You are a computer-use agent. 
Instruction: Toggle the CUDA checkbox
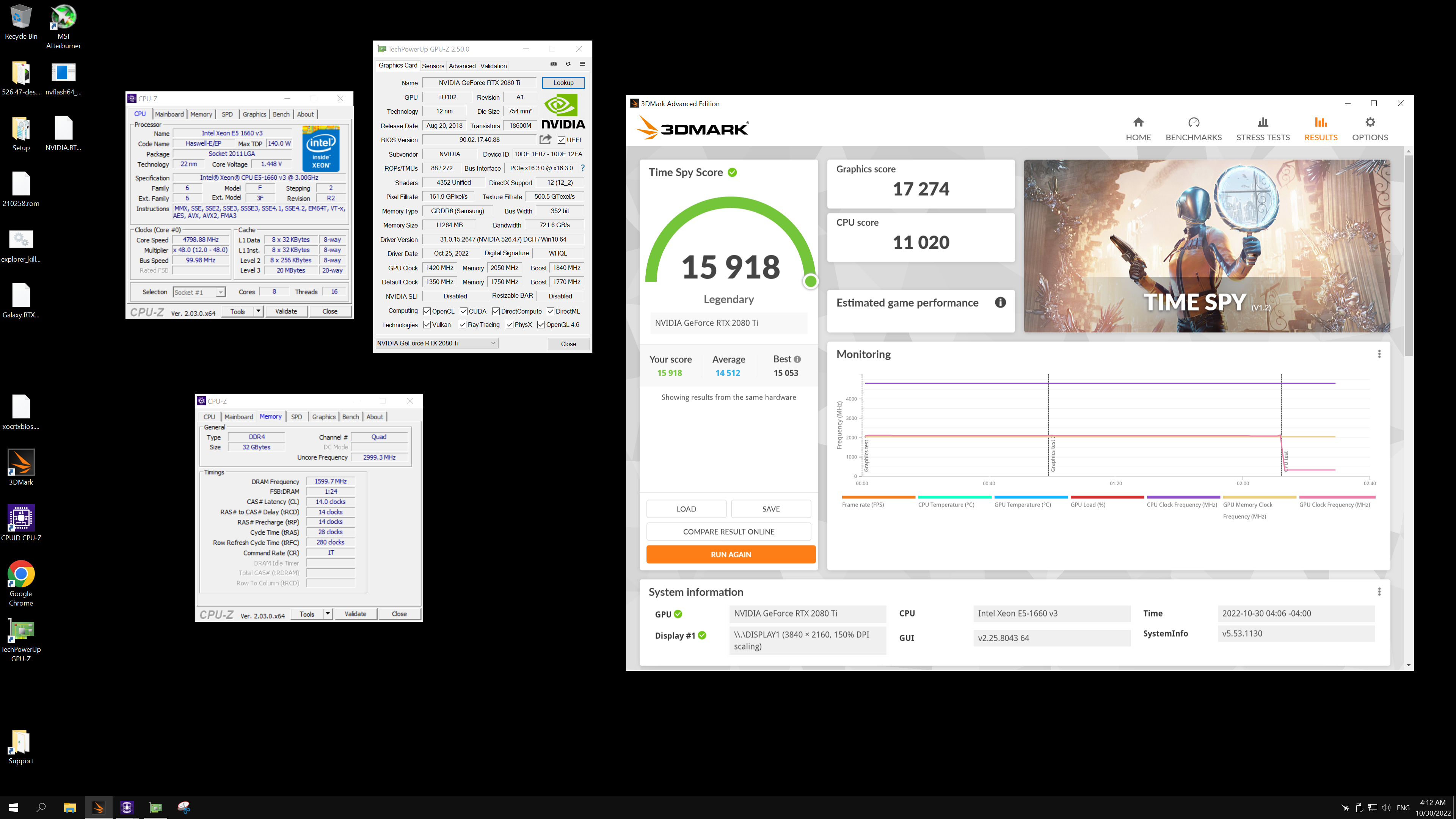[x=463, y=311]
